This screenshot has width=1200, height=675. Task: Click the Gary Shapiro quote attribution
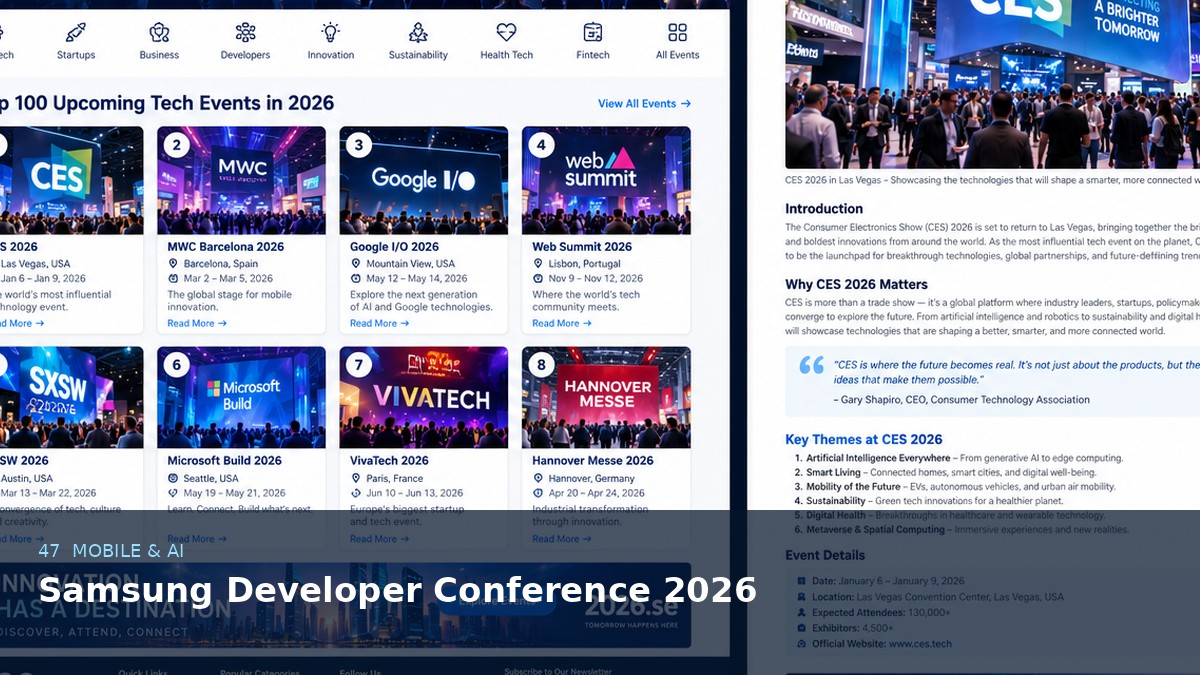click(962, 400)
